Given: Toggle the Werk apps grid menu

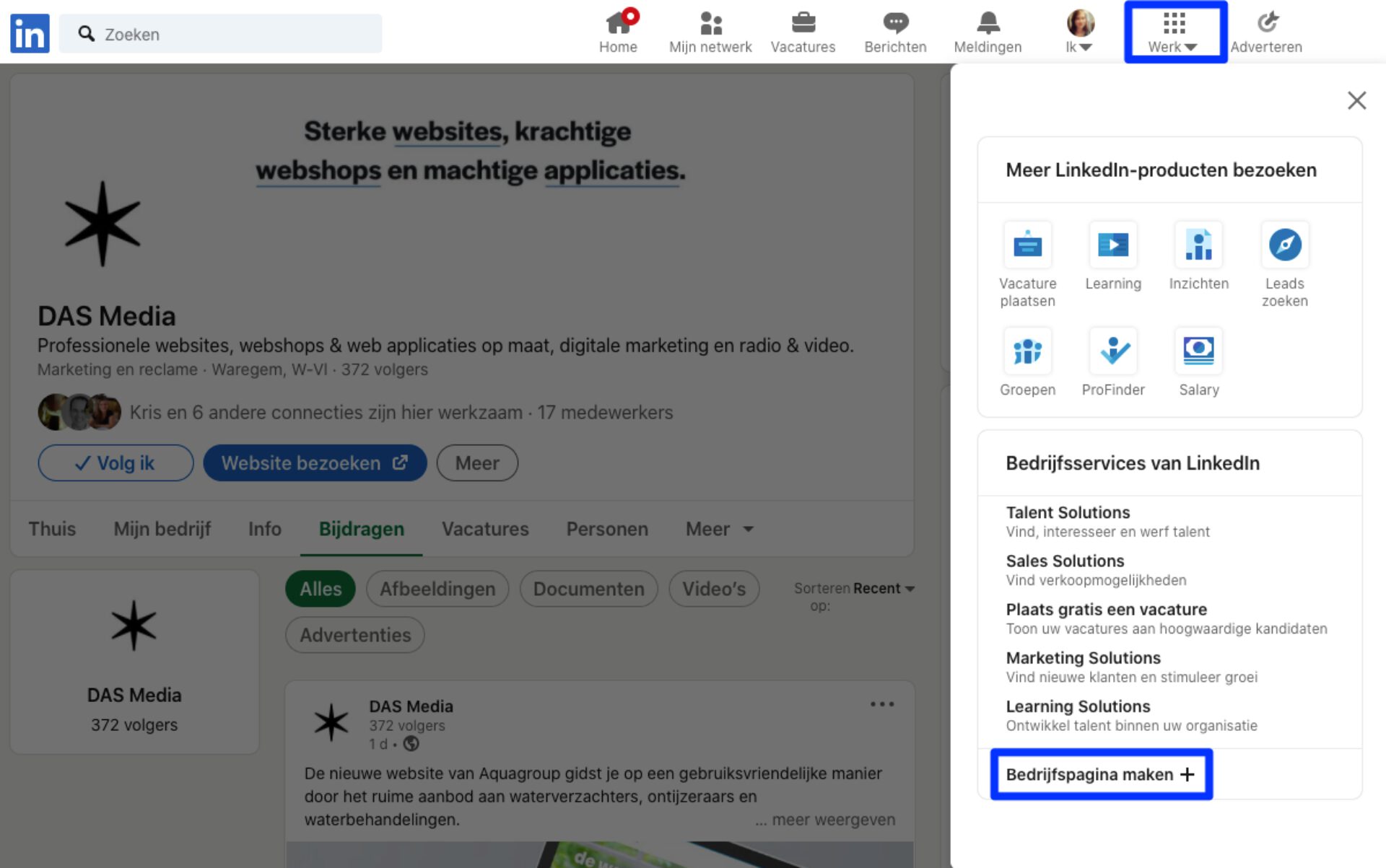Looking at the screenshot, I should (1174, 32).
